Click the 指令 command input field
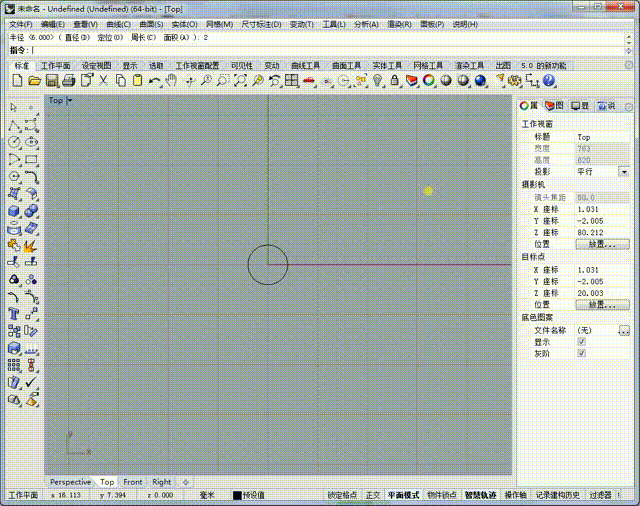The height and width of the screenshot is (506, 640). click(x=329, y=50)
